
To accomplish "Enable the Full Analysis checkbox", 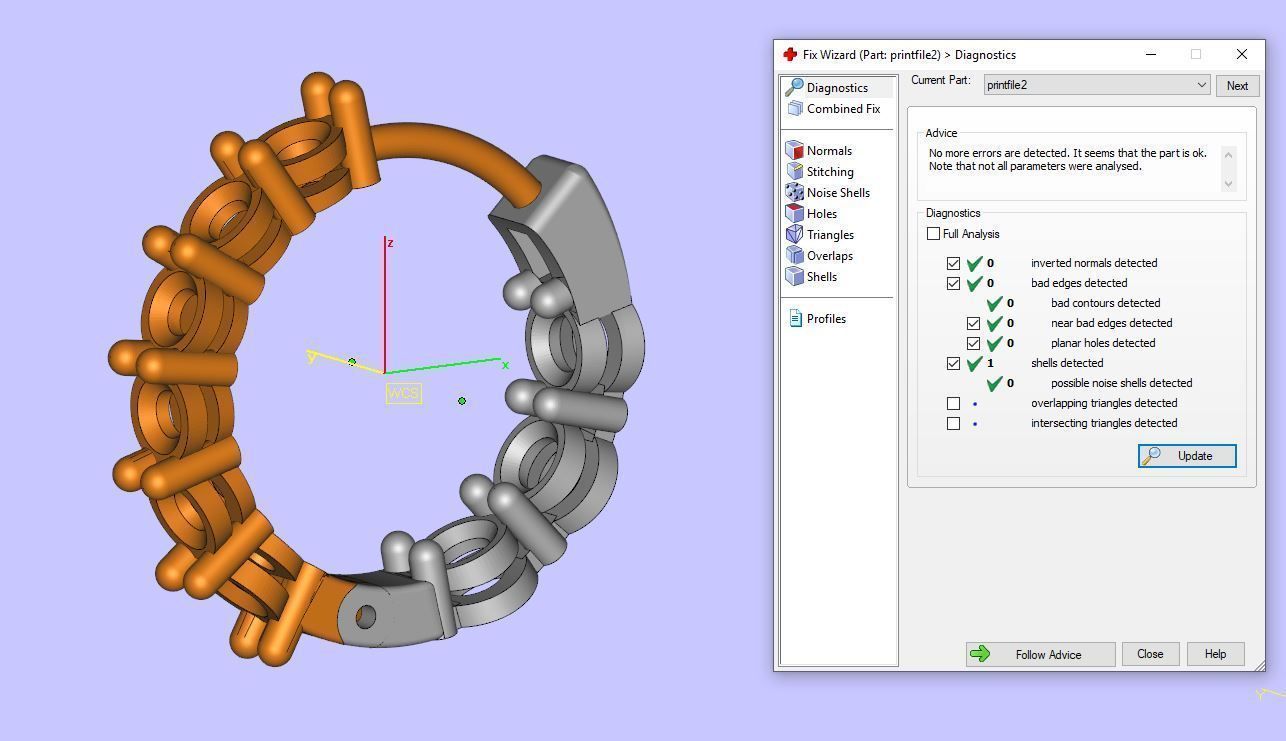I will (933, 234).
